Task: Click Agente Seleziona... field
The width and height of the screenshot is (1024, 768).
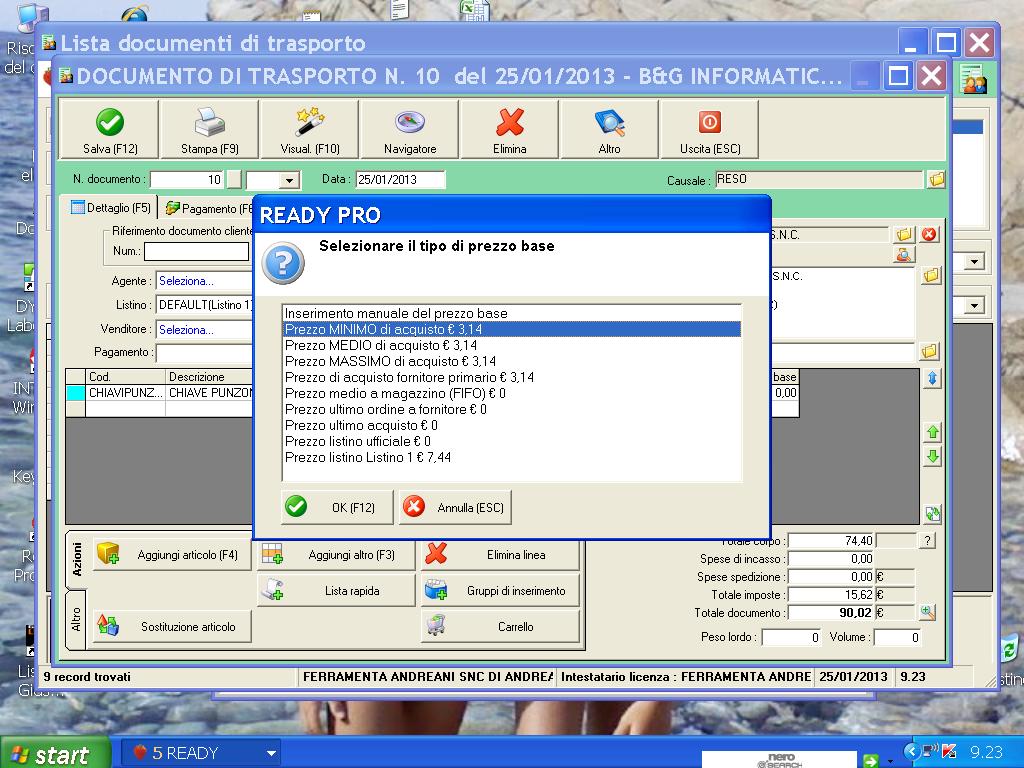Action: [x=204, y=281]
